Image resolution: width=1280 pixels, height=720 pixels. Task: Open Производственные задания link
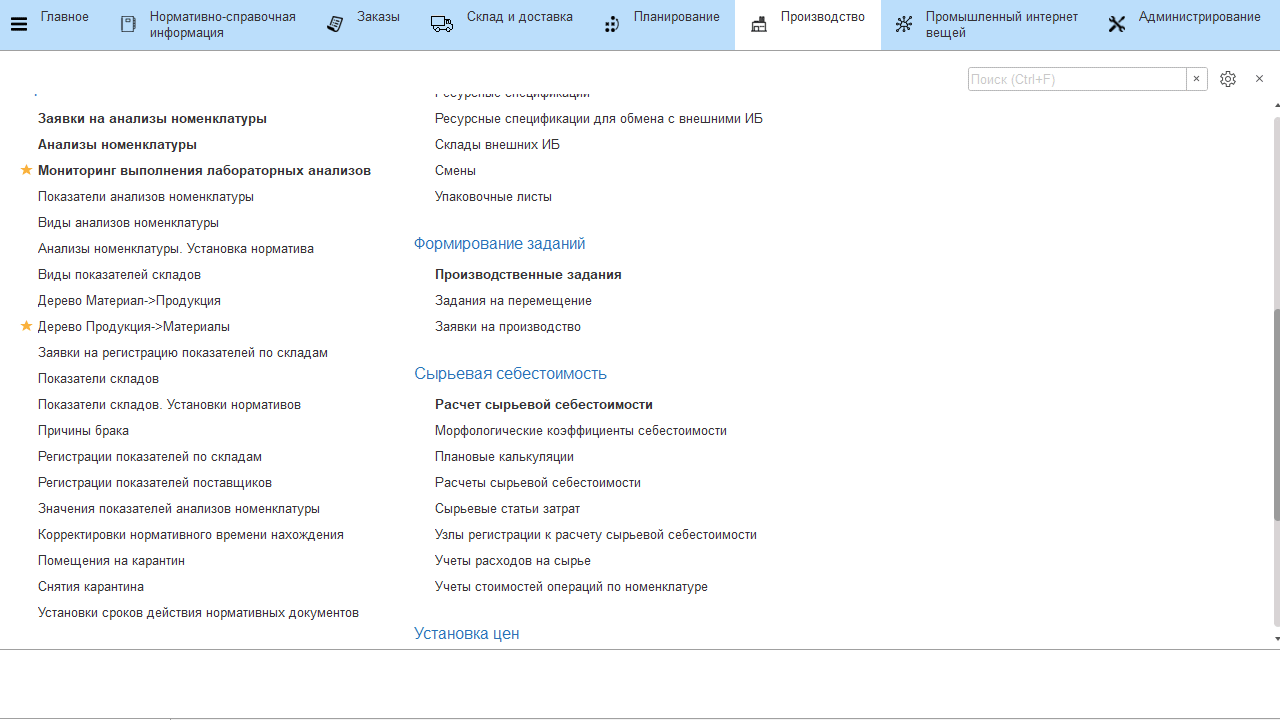point(528,275)
